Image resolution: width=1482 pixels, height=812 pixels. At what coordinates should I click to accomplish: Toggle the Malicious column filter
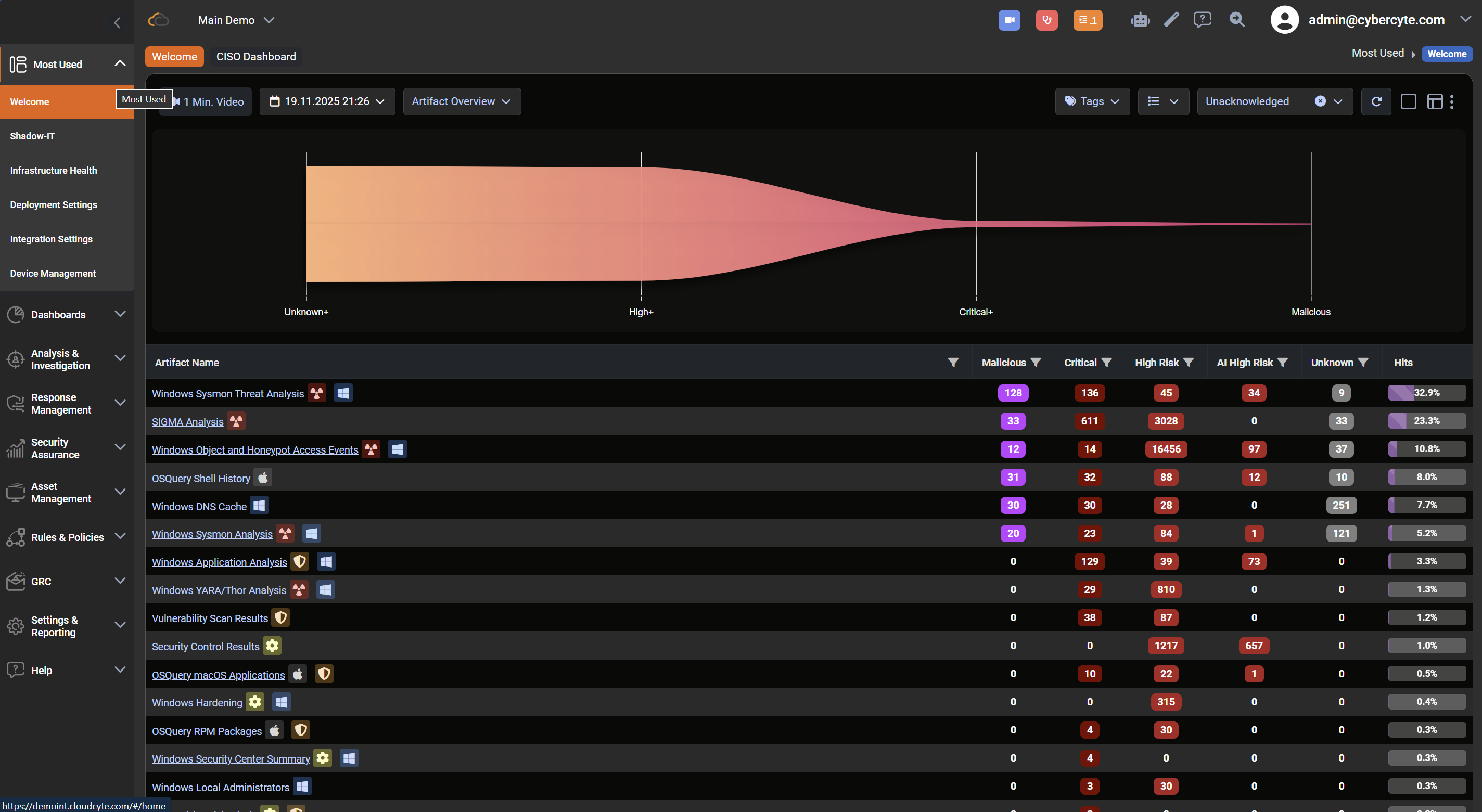point(1036,362)
